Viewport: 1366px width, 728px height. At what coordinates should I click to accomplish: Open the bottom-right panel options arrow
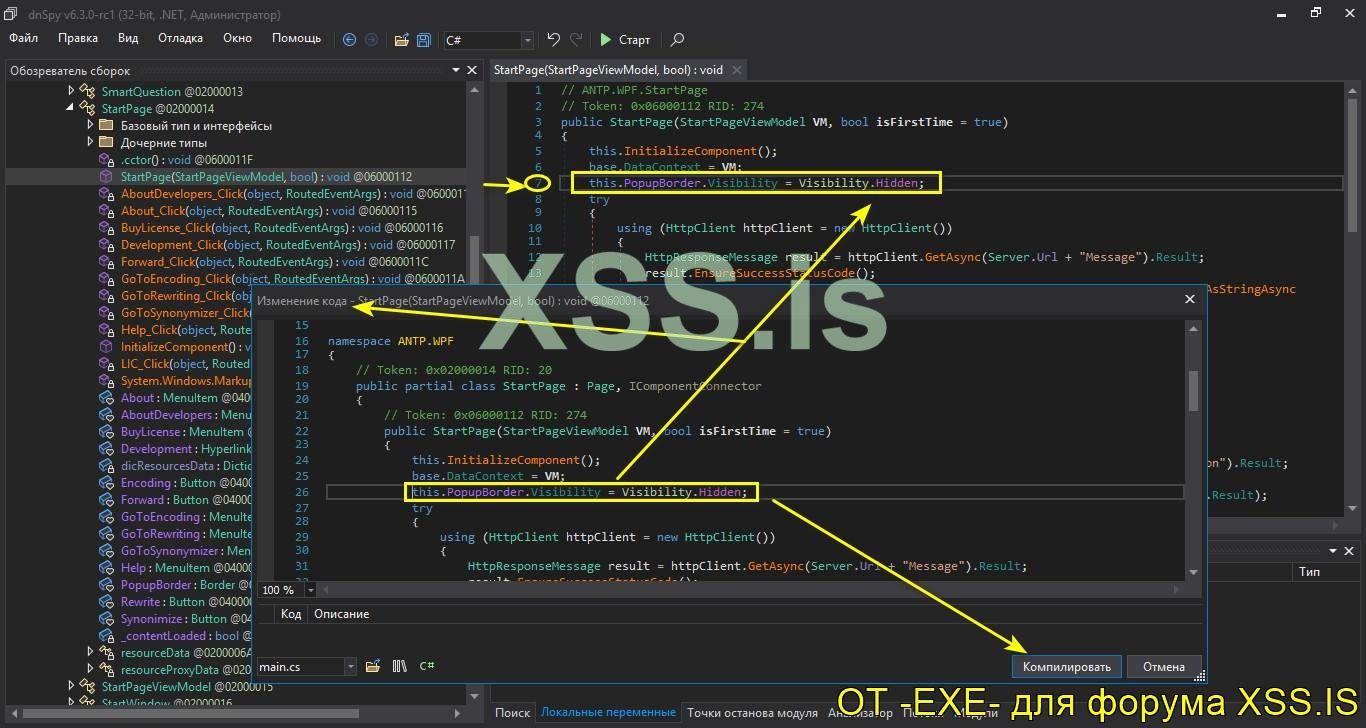point(1332,551)
